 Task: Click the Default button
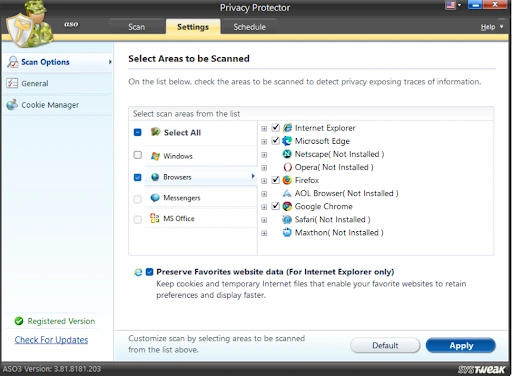click(385, 345)
